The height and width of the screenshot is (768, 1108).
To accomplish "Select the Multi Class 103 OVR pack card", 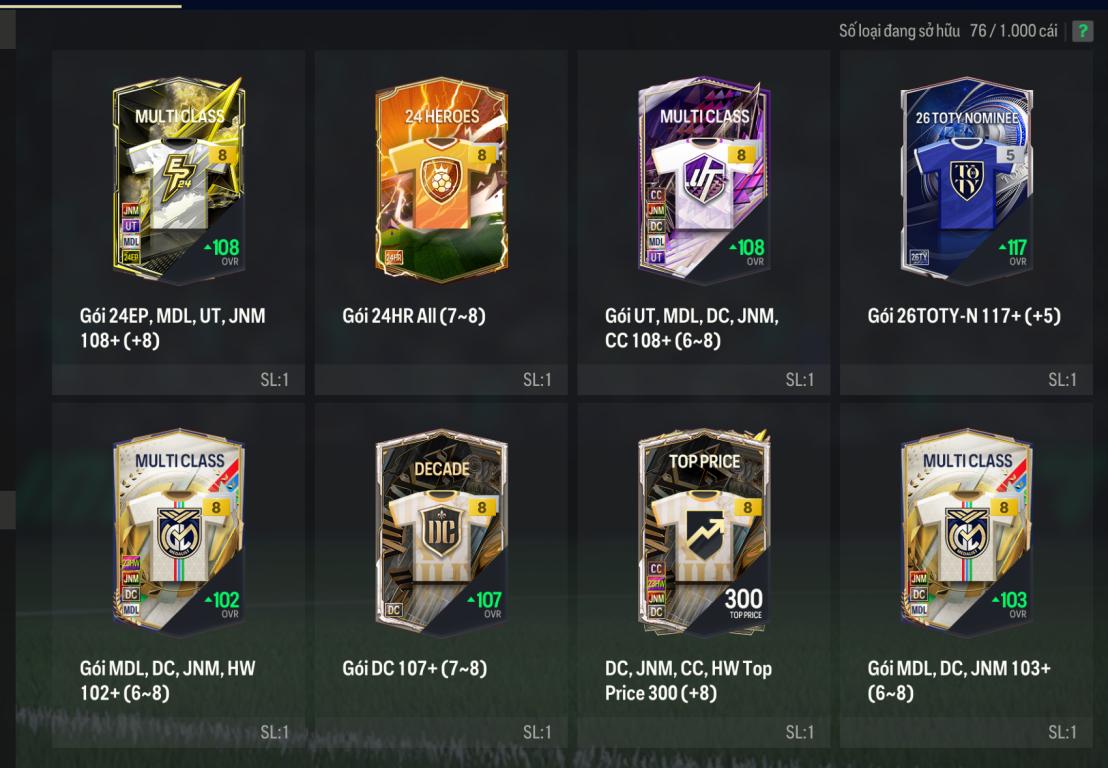I will [966, 531].
